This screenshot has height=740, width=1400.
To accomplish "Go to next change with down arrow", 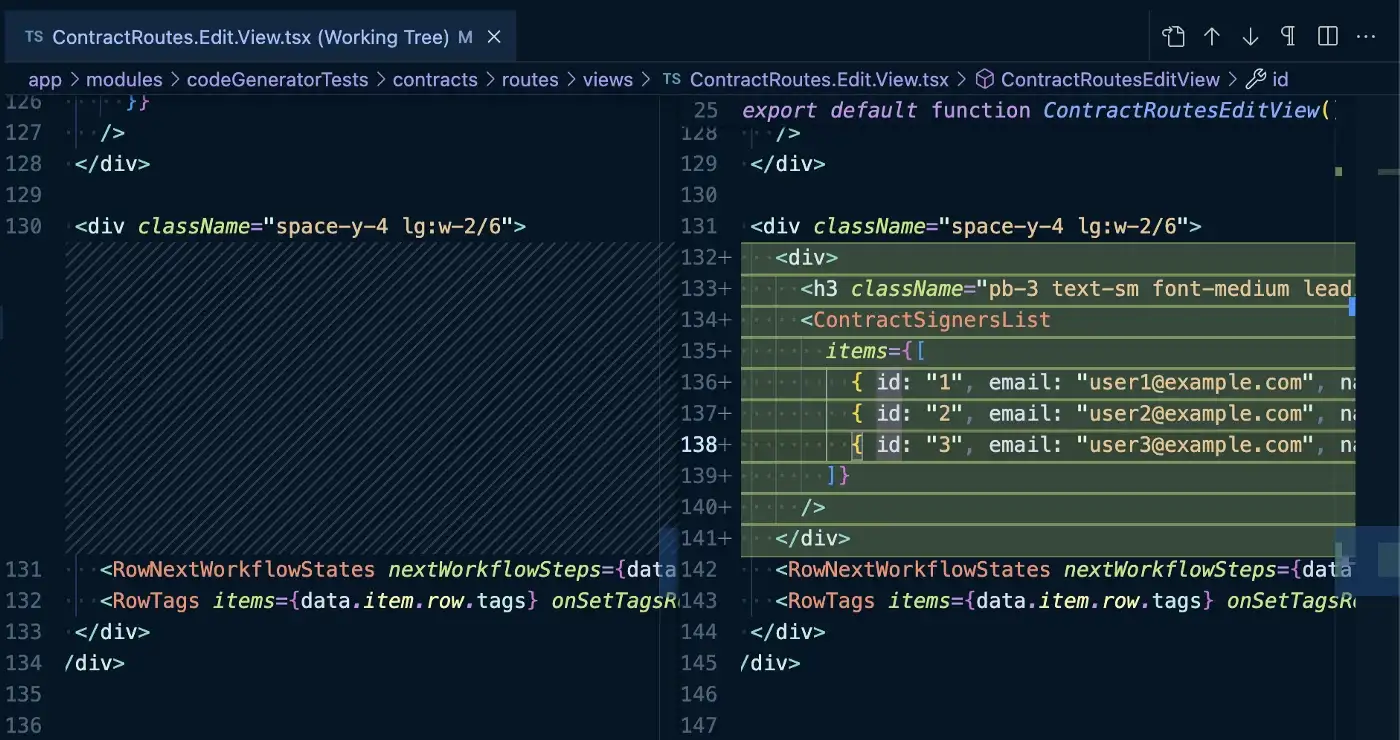I will [x=1250, y=37].
